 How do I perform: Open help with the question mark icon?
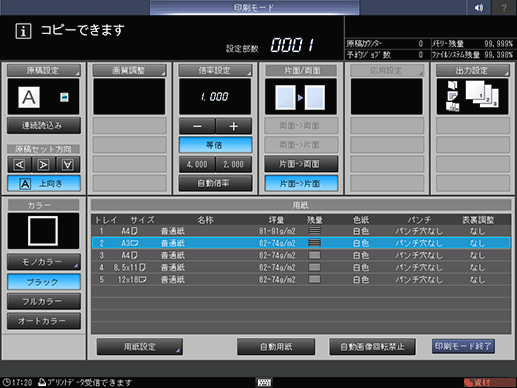click(x=504, y=7)
